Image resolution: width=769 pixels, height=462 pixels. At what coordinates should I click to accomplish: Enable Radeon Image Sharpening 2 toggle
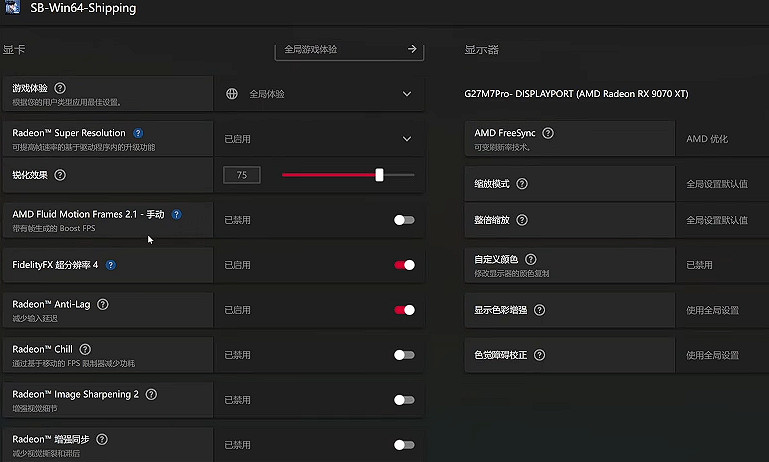pyautogui.click(x=404, y=400)
